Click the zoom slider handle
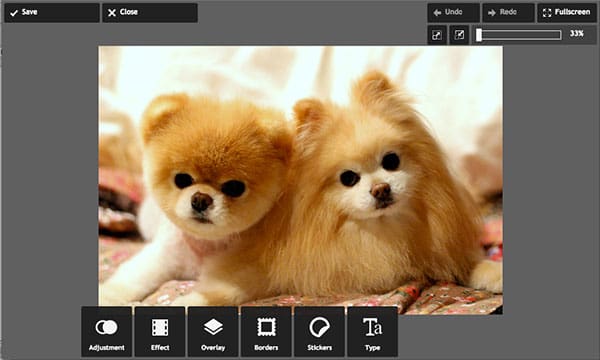The height and width of the screenshot is (360, 600). coord(479,35)
